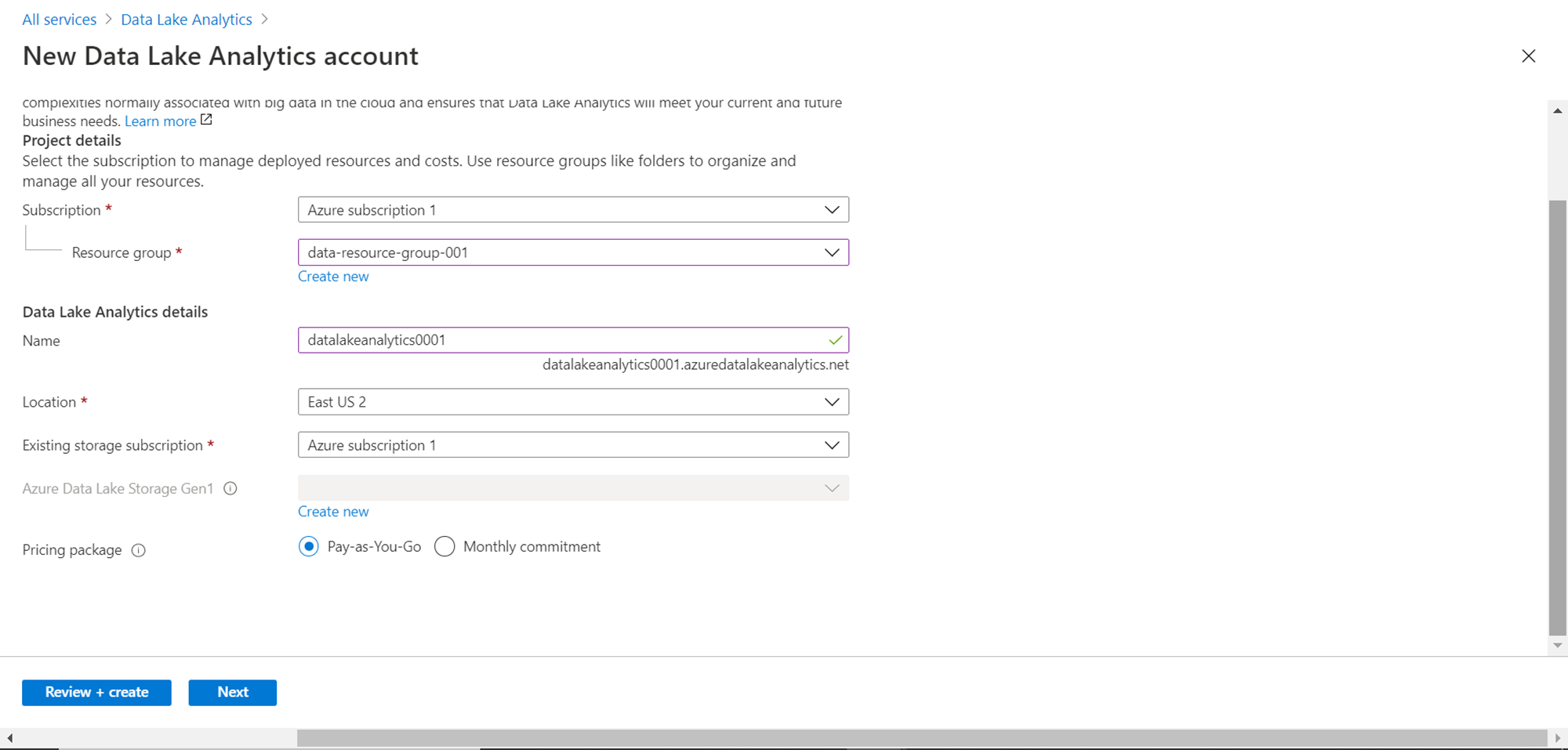Open the Subscription dropdown
This screenshot has height=750, width=1568.
pyautogui.click(x=572, y=210)
